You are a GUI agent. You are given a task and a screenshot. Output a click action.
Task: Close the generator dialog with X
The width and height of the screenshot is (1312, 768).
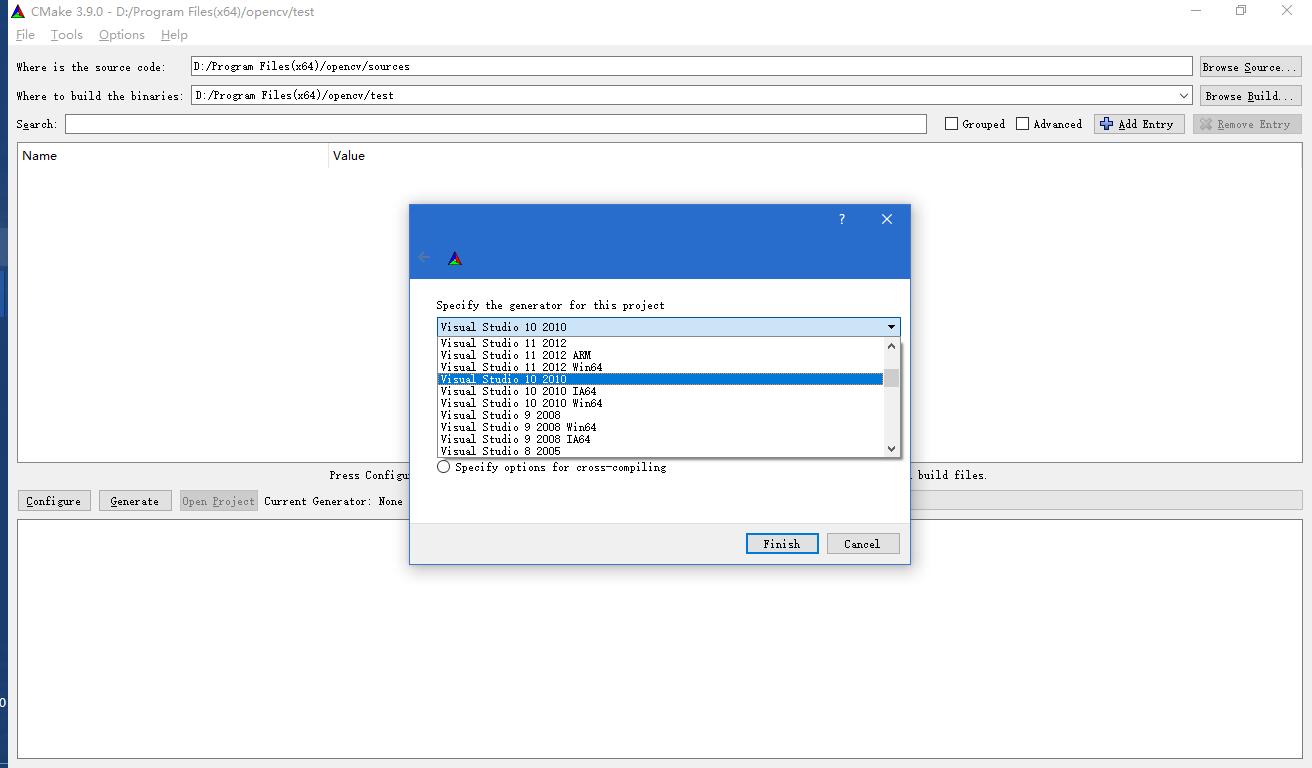886,219
